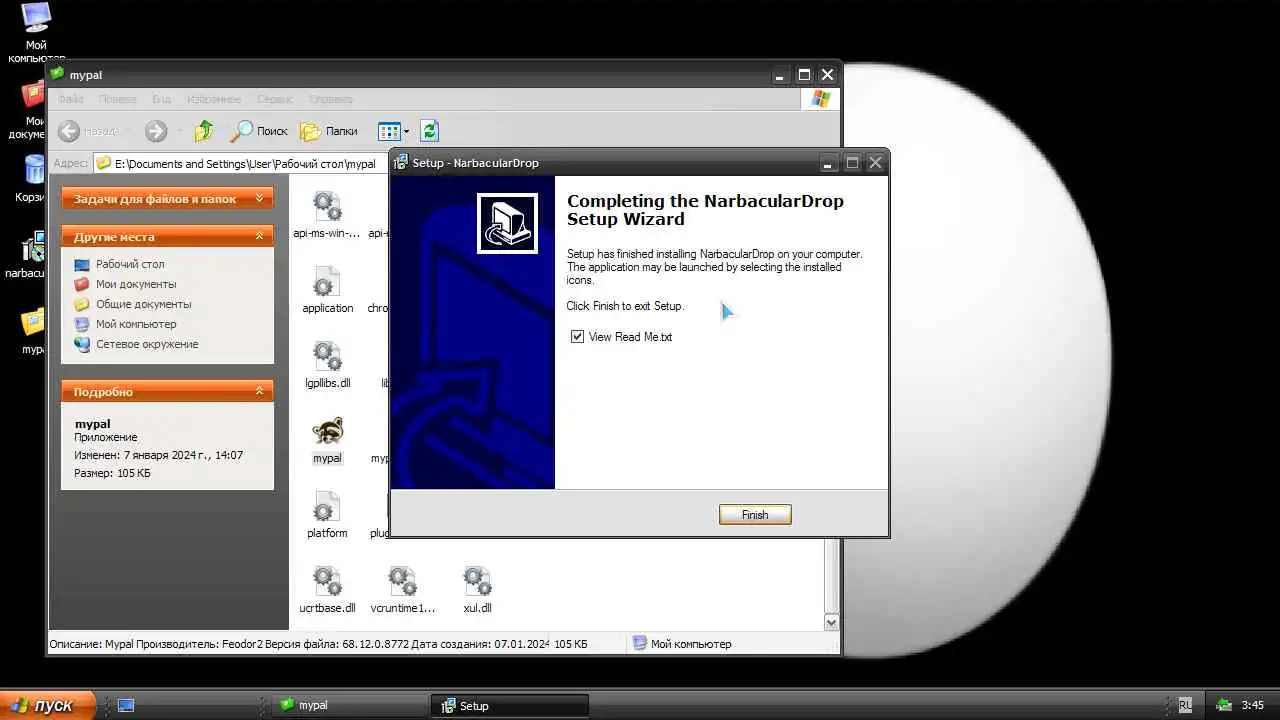
Task: Click the mypal window title bar icon
Action: (x=59, y=75)
